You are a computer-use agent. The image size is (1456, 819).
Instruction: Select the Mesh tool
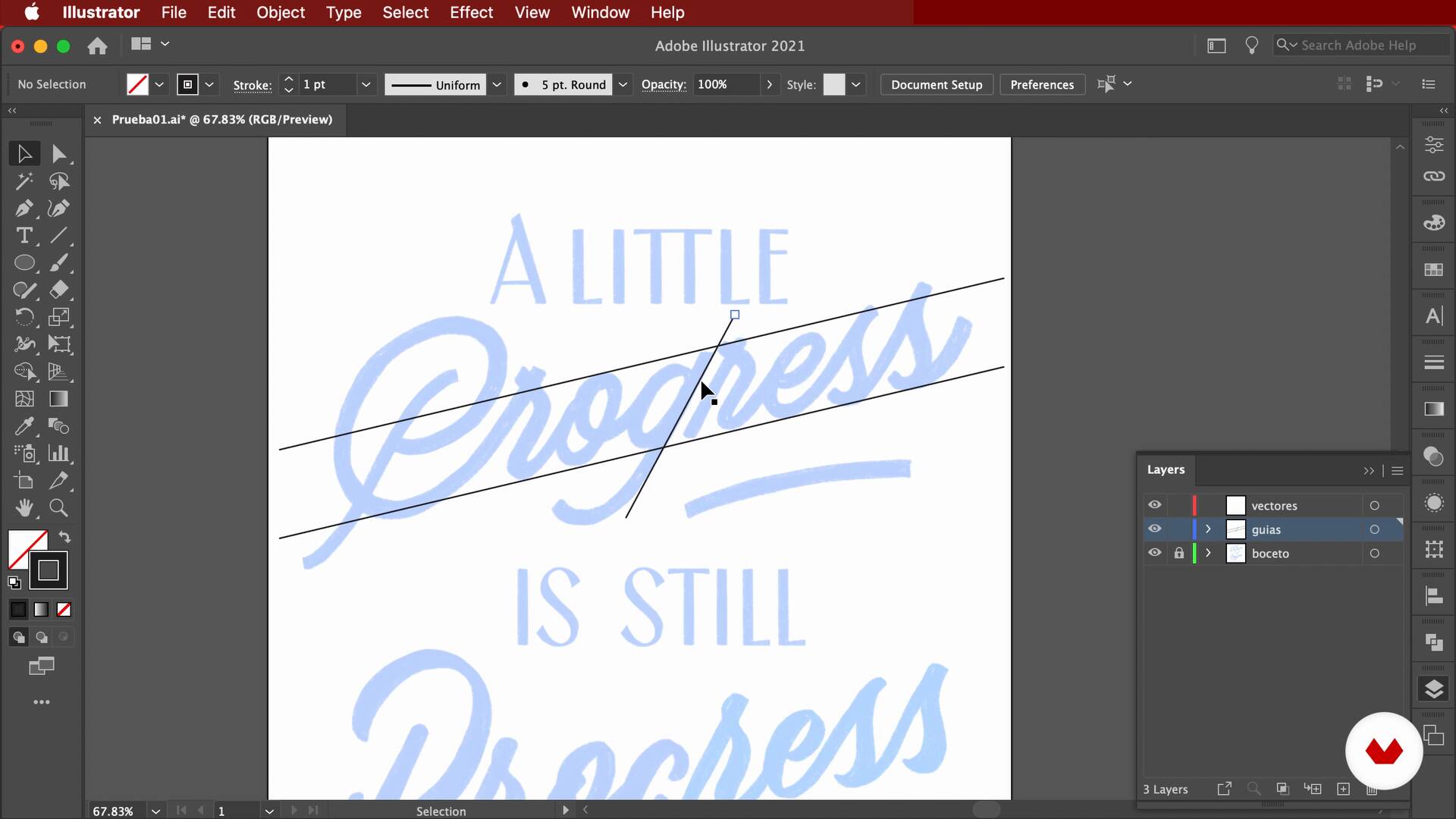[x=24, y=399]
